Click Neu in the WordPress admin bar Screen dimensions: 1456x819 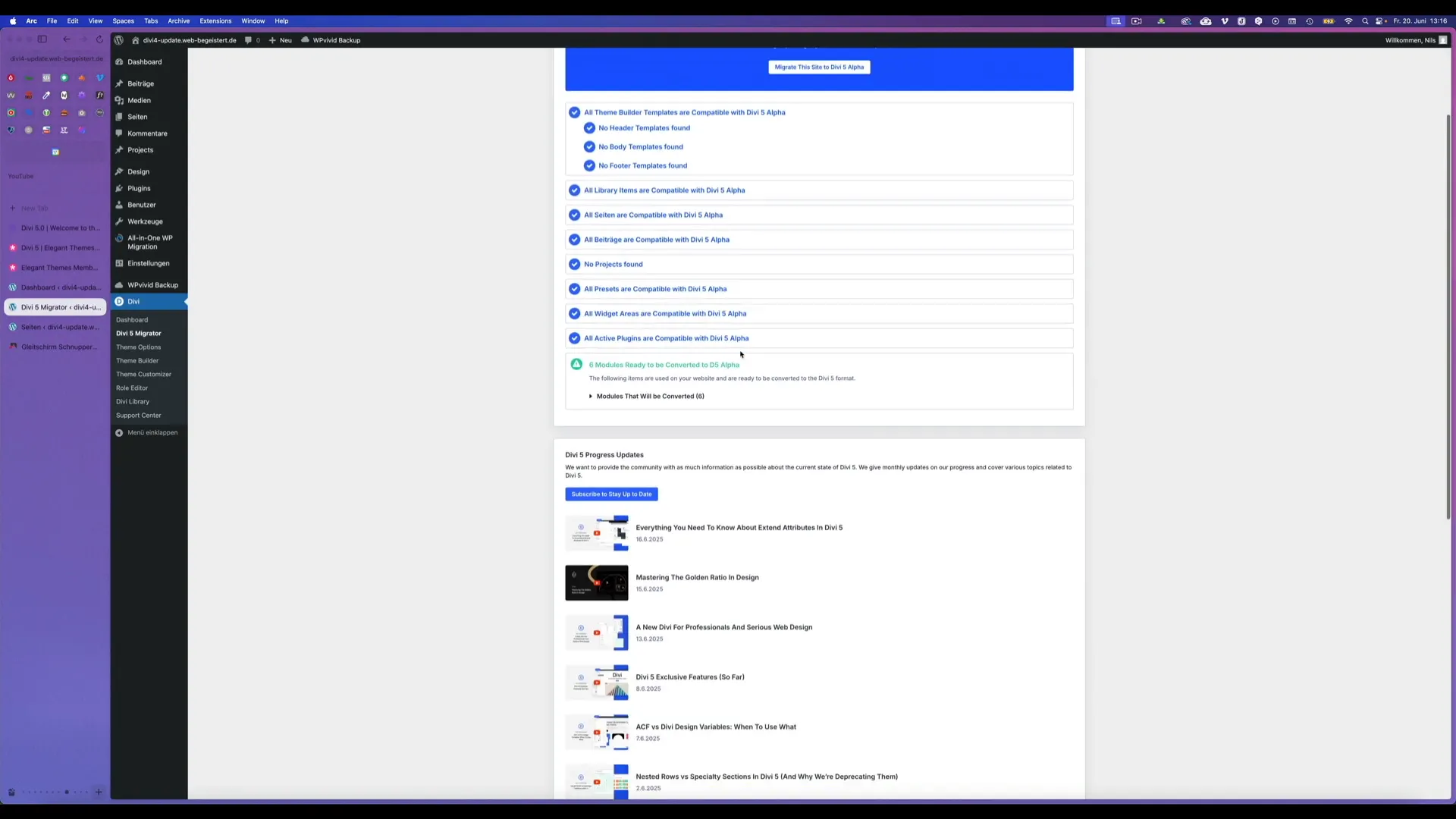coord(281,40)
